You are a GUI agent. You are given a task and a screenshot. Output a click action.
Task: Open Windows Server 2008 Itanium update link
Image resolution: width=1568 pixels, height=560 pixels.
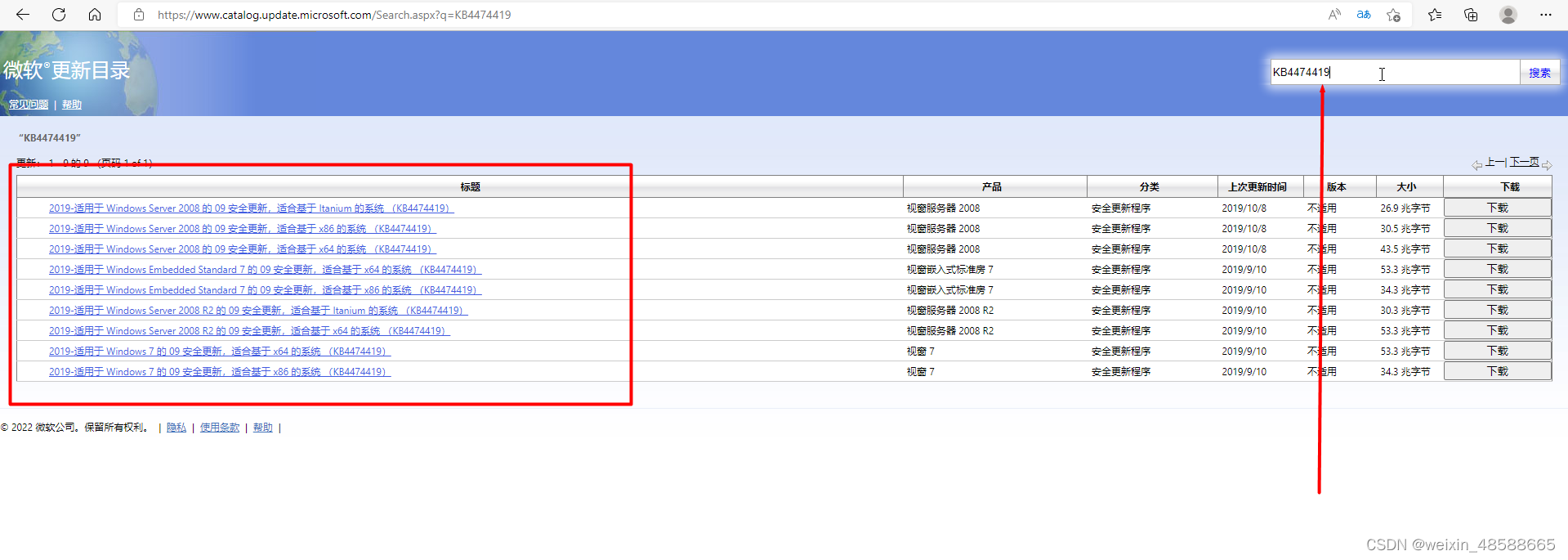pyautogui.click(x=251, y=208)
